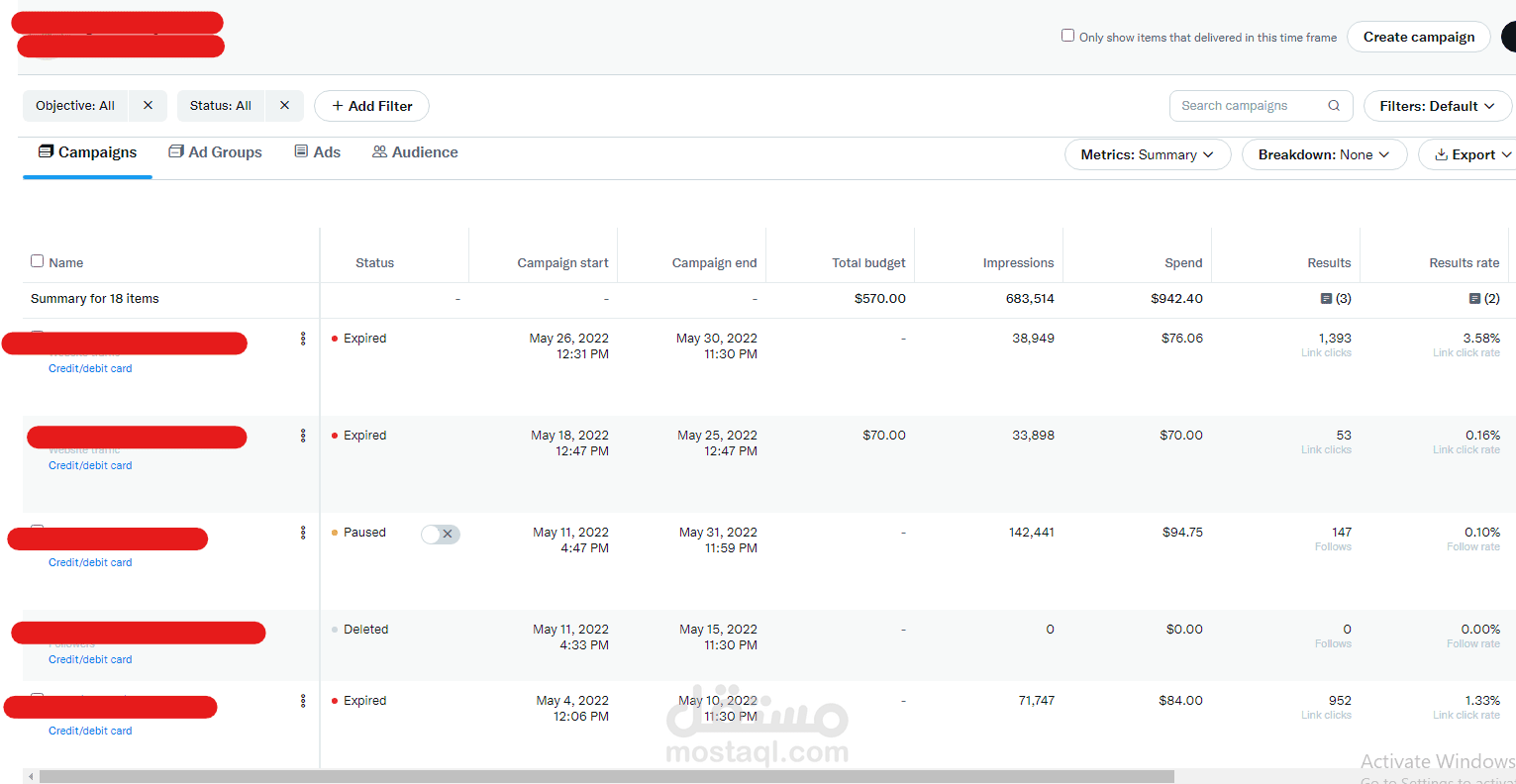Click the 53 link clicks result
The width and height of the screenshot is (1516, 784).
[1344, 436]
